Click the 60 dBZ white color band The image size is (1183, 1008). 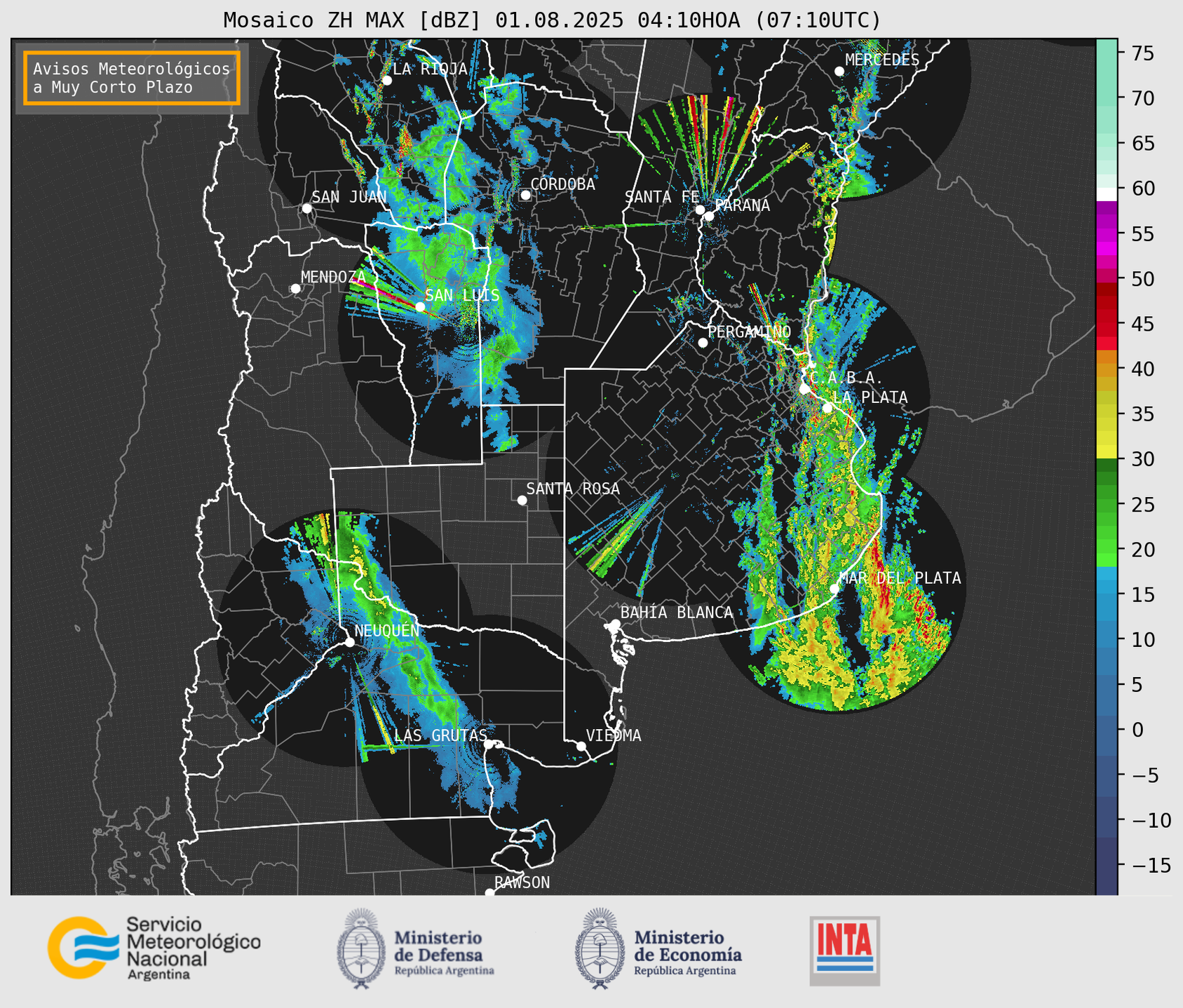pos(1107,194)
